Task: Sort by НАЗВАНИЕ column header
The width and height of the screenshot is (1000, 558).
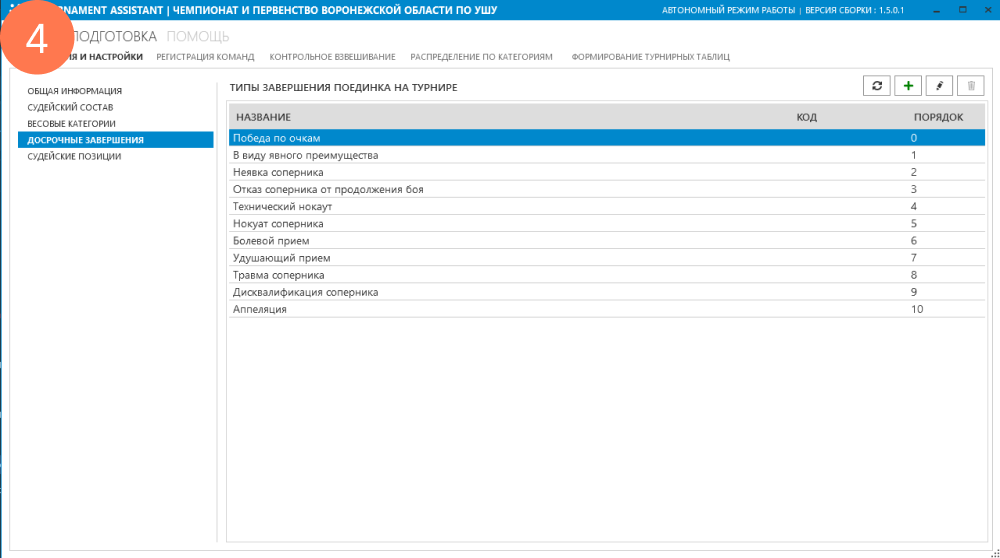Action: click(x=263, y=117)
